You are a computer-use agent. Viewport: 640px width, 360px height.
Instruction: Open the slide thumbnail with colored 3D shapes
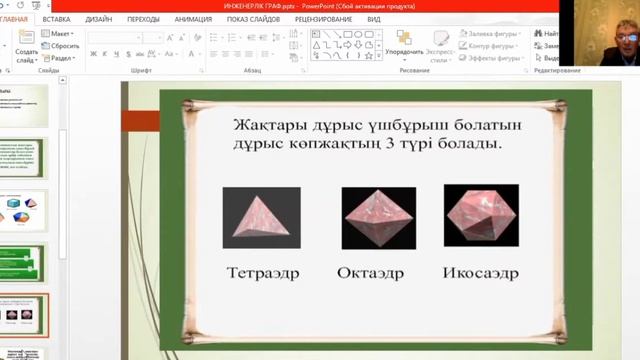point(23,211)
